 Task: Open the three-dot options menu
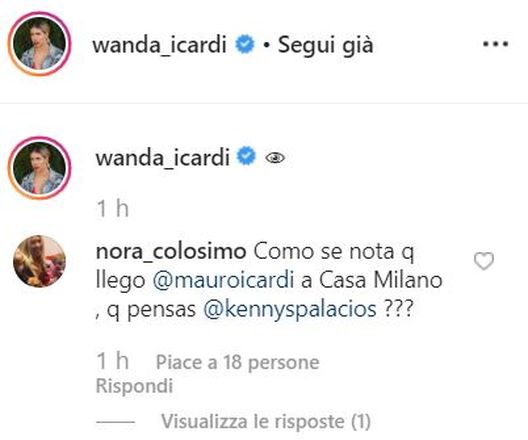(495, 44)
